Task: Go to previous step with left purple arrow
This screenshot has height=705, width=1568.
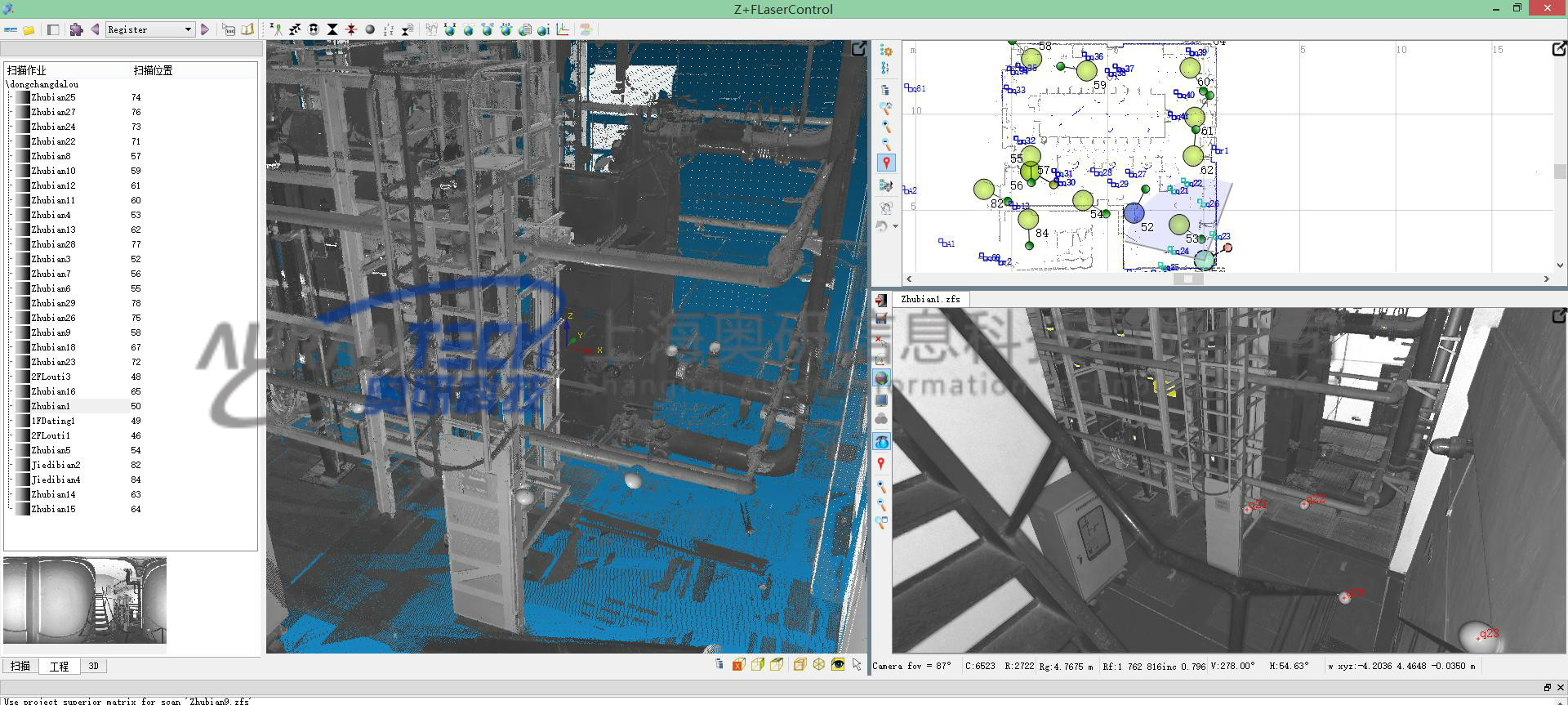Action: [x=95, y=29]
